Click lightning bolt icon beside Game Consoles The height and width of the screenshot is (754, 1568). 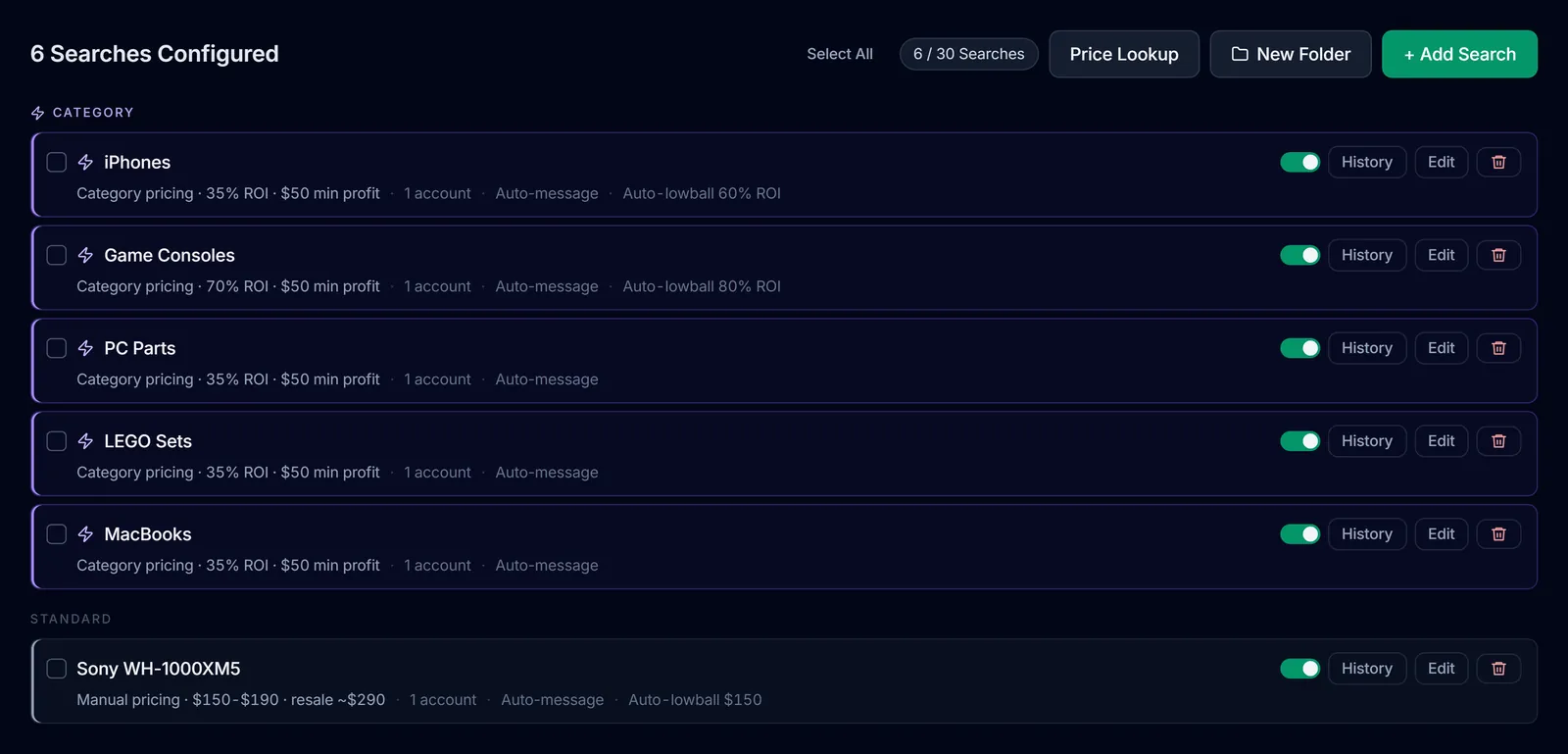(85, 255)
